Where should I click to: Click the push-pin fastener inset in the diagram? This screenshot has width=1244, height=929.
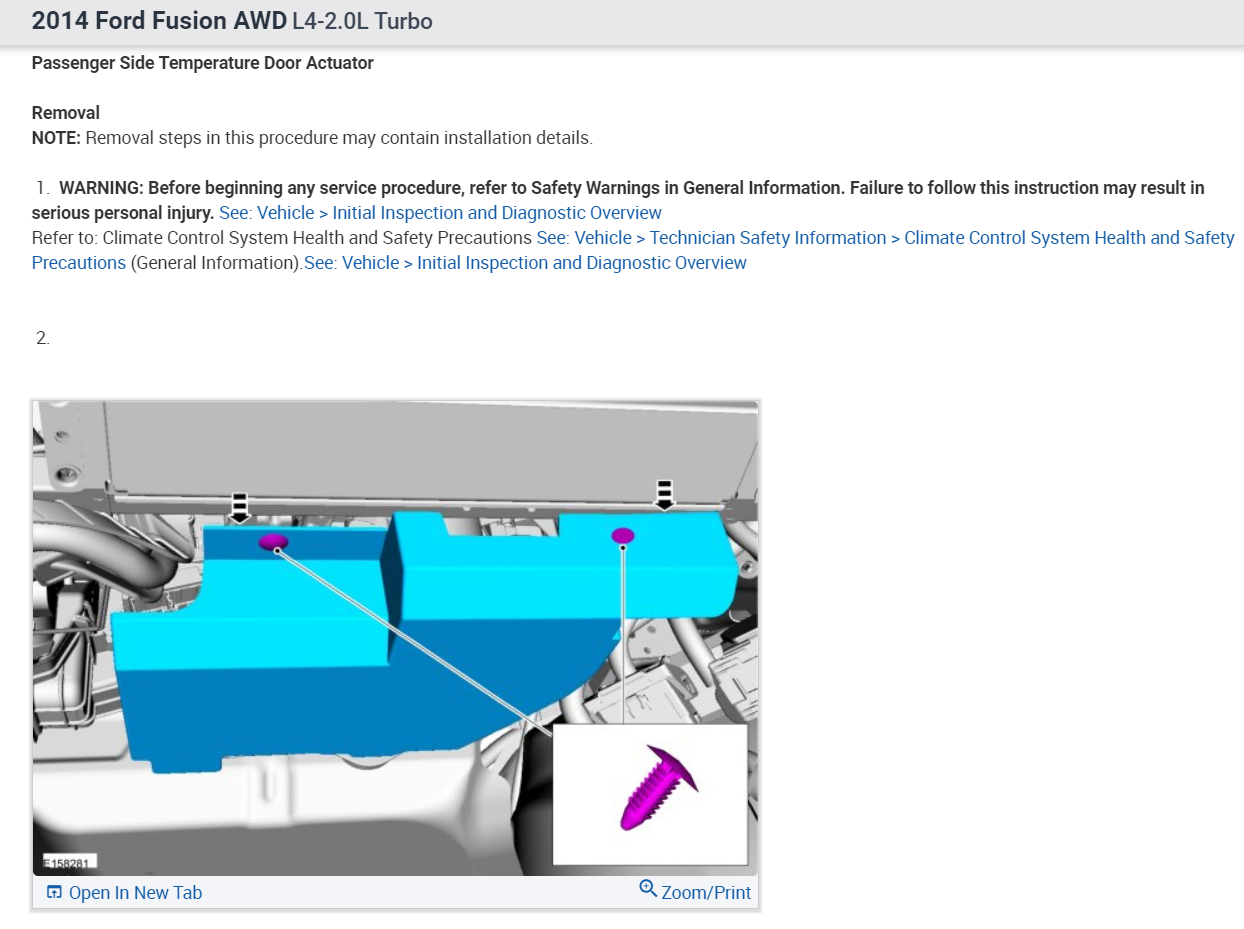(x=650, y=794)
